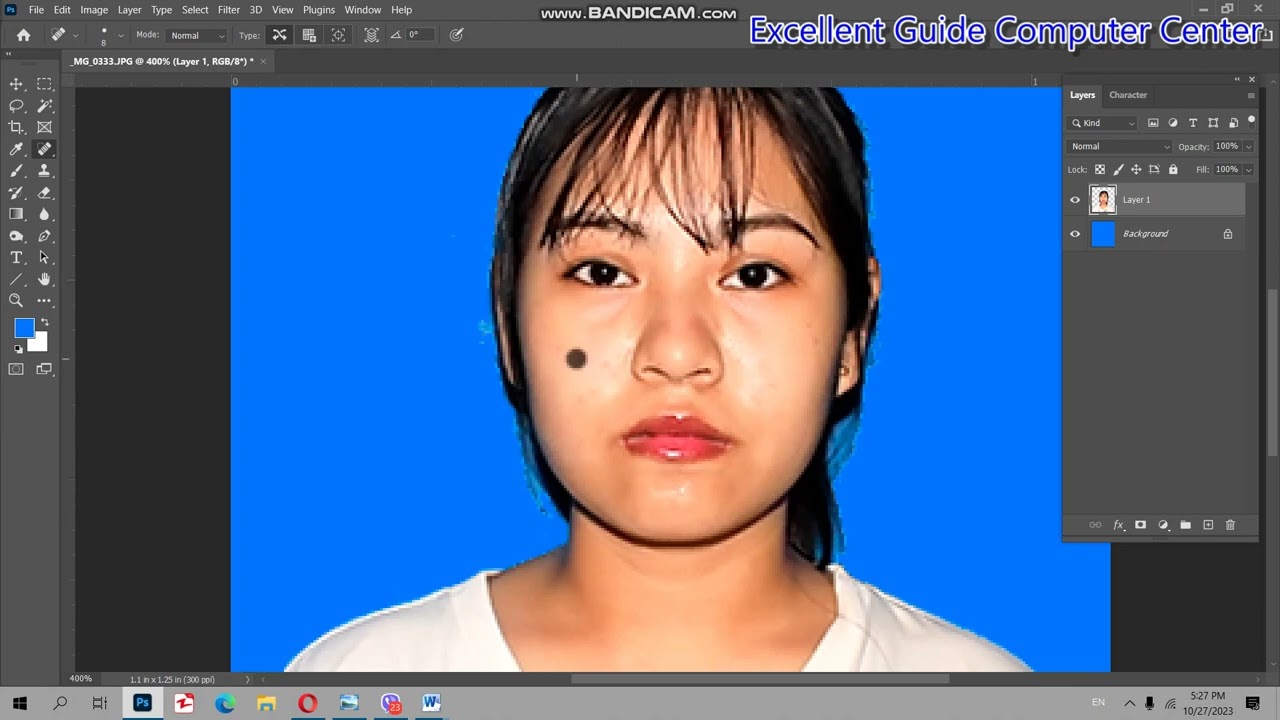Select the Line tool
1280x720 pixels.
pyautogui.click(x=16, y=280)
